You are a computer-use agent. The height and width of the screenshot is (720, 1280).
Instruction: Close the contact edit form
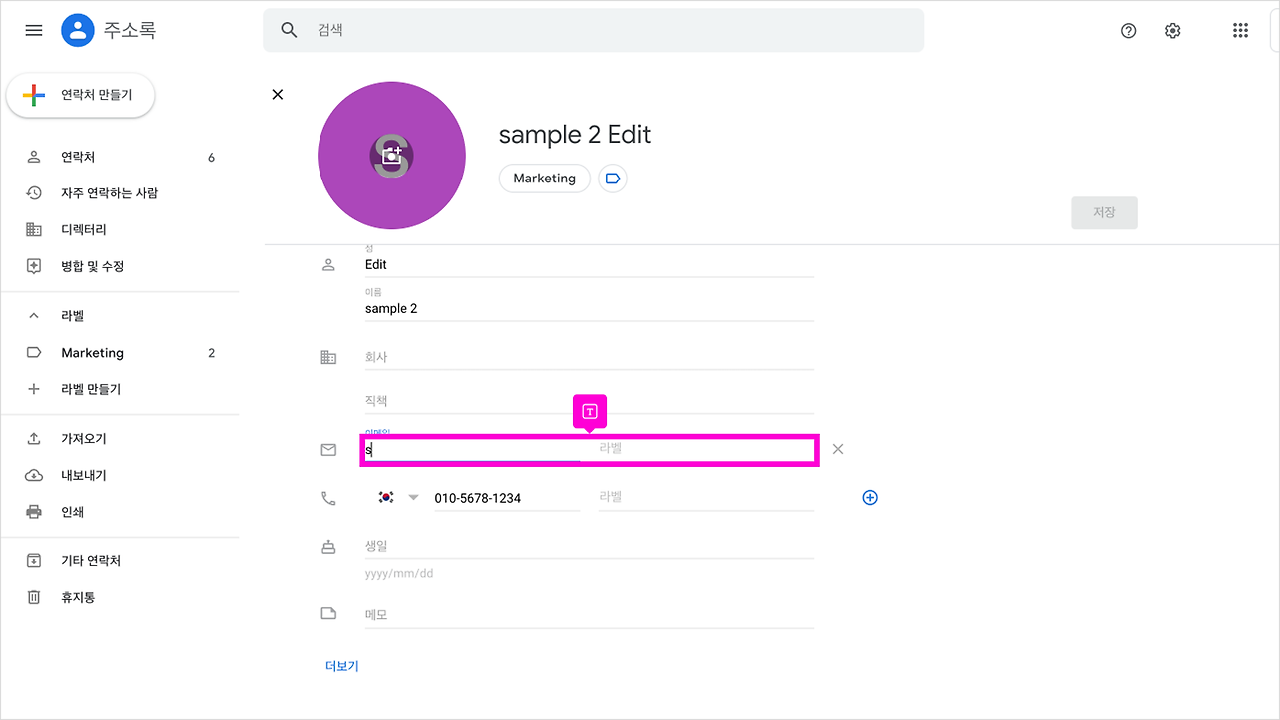pyautogui.click(x=278, y=94)
